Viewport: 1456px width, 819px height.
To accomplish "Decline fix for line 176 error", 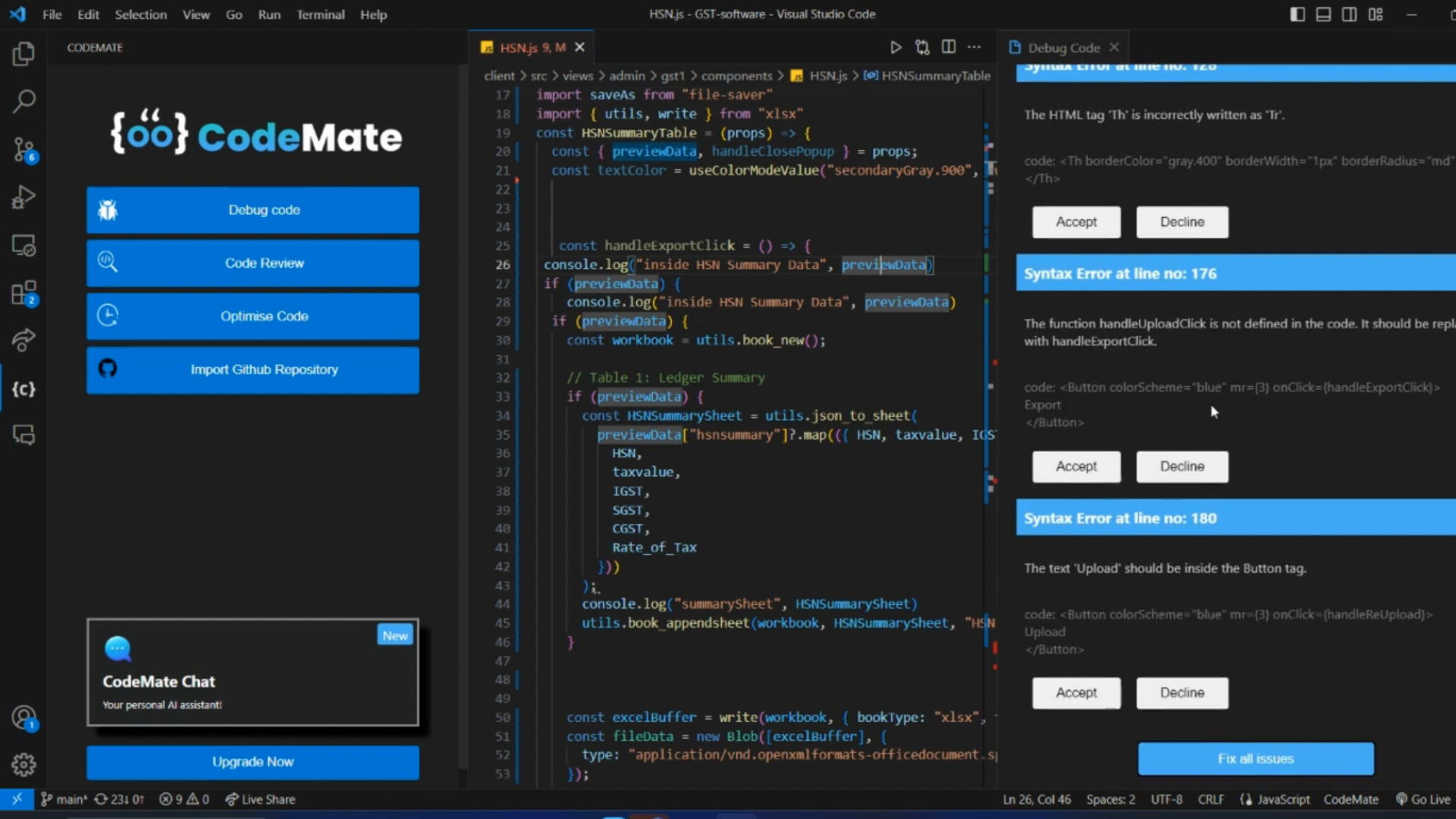I will (1182, 466).
